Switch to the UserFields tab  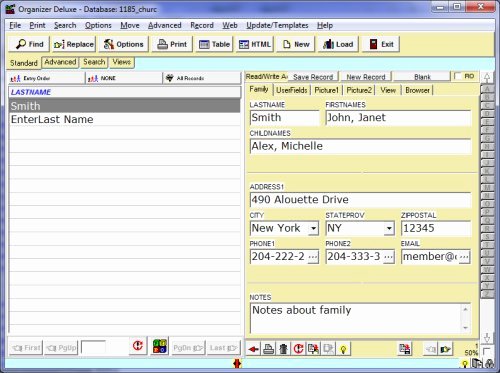pos(292,90)
